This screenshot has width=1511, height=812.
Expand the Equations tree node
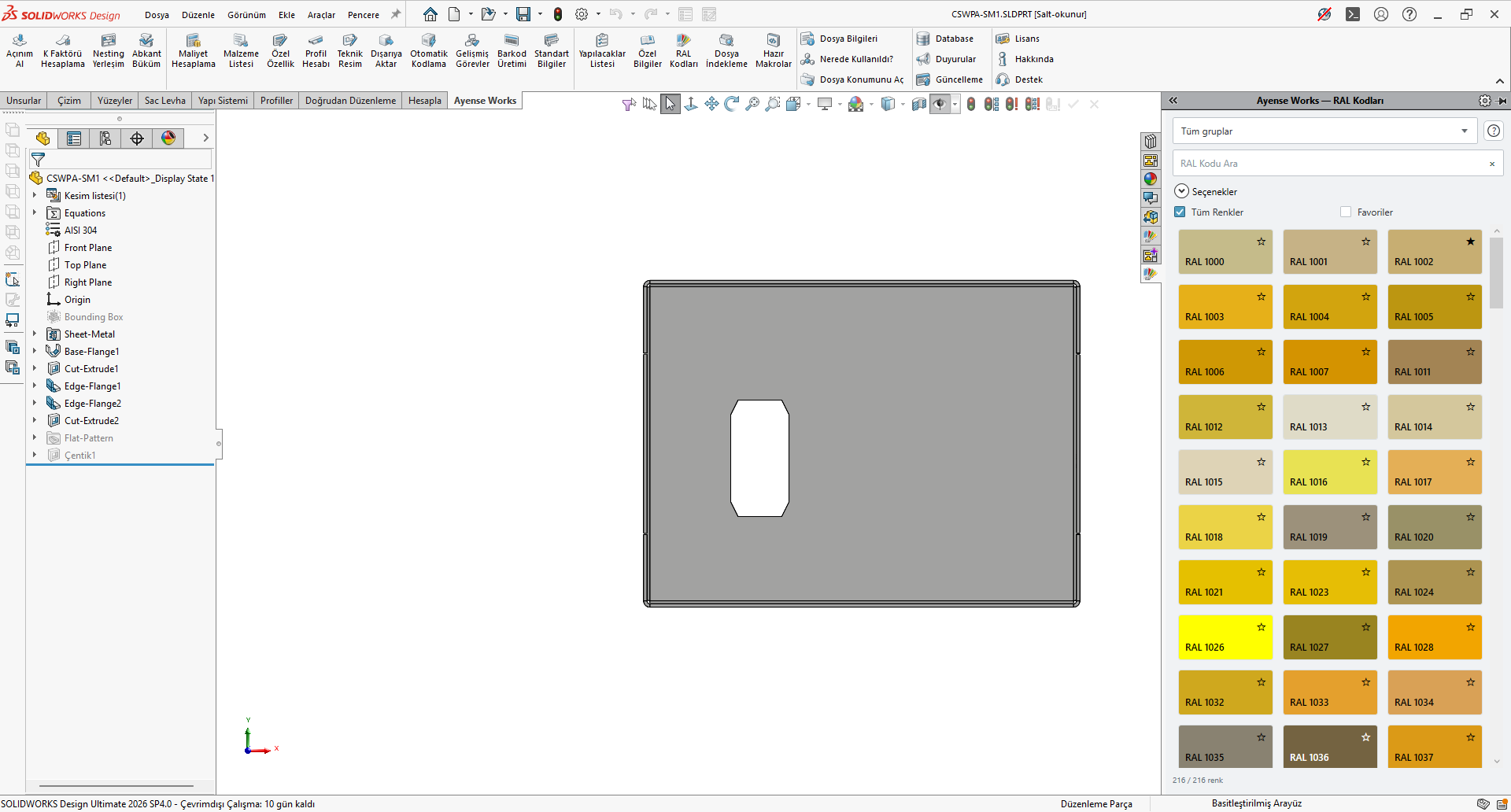click(35, 212)
